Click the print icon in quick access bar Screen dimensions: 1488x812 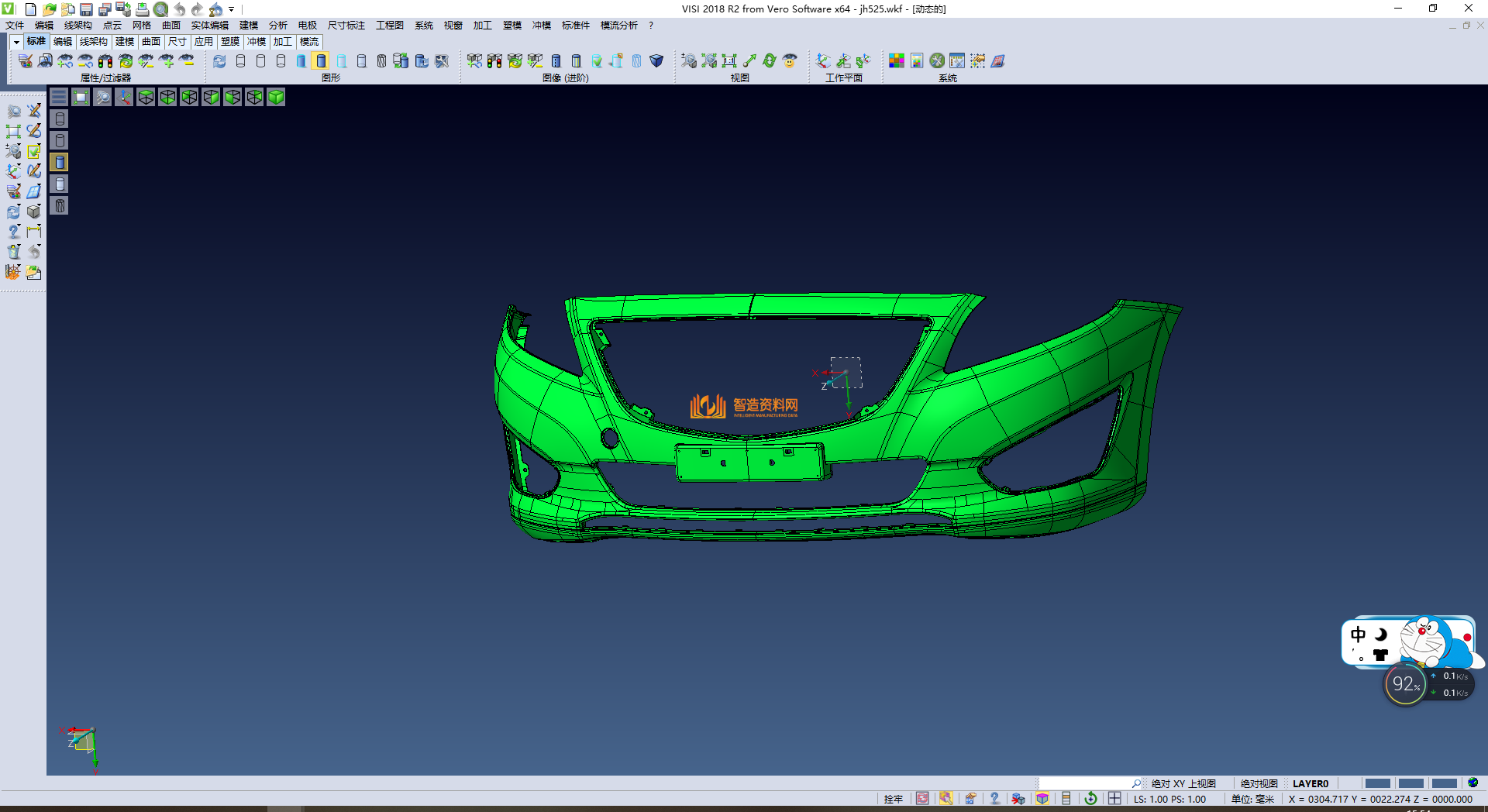143,9
